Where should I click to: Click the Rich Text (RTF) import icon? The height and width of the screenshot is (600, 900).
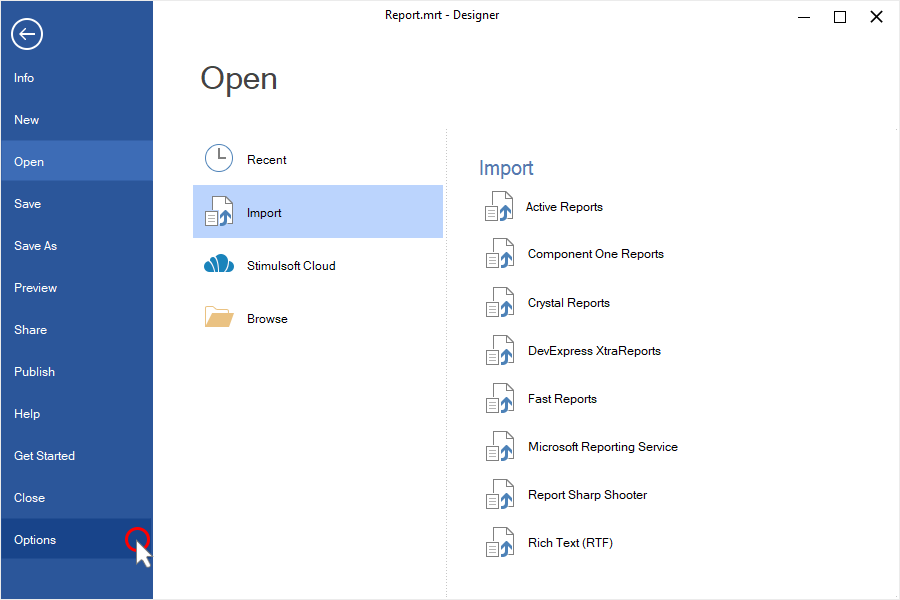coord(500,543)
